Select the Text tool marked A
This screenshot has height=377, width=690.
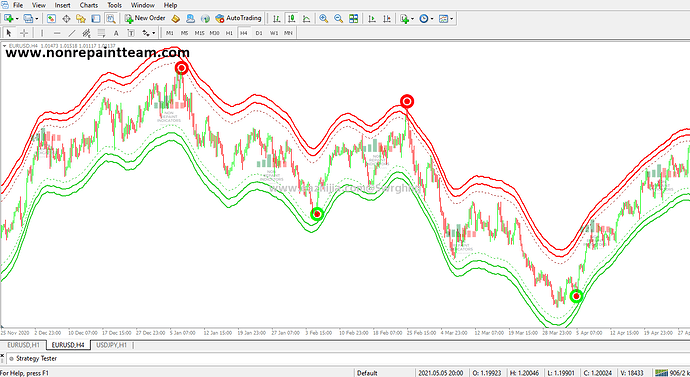pyautogui.click(x=116, y=33)
